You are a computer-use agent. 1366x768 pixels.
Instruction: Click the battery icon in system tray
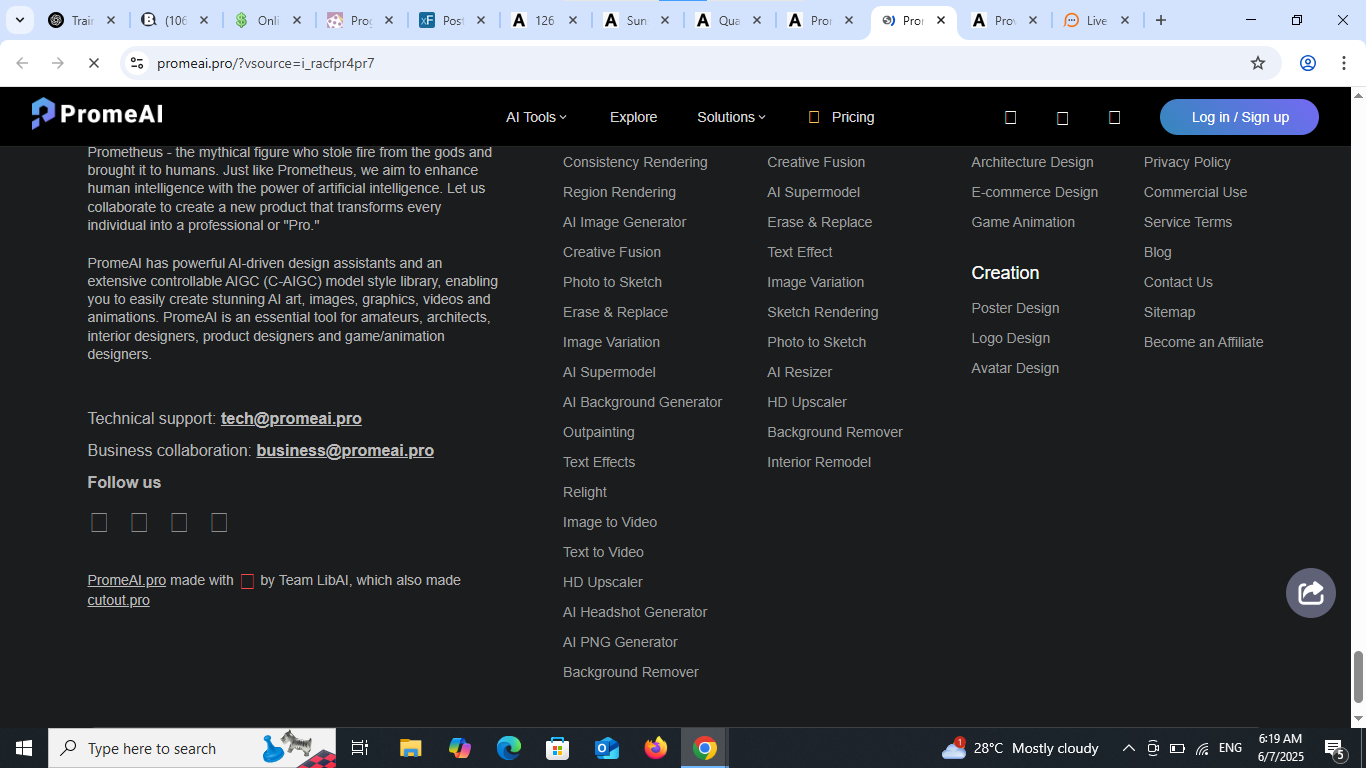[1178, 748]
